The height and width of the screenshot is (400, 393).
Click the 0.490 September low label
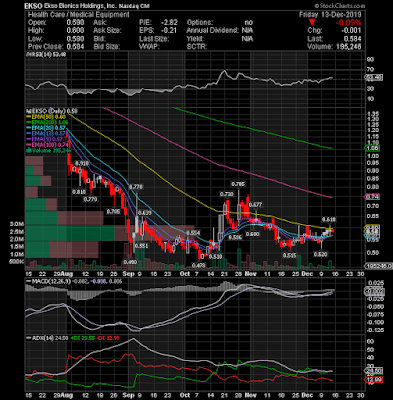point(130,262)
